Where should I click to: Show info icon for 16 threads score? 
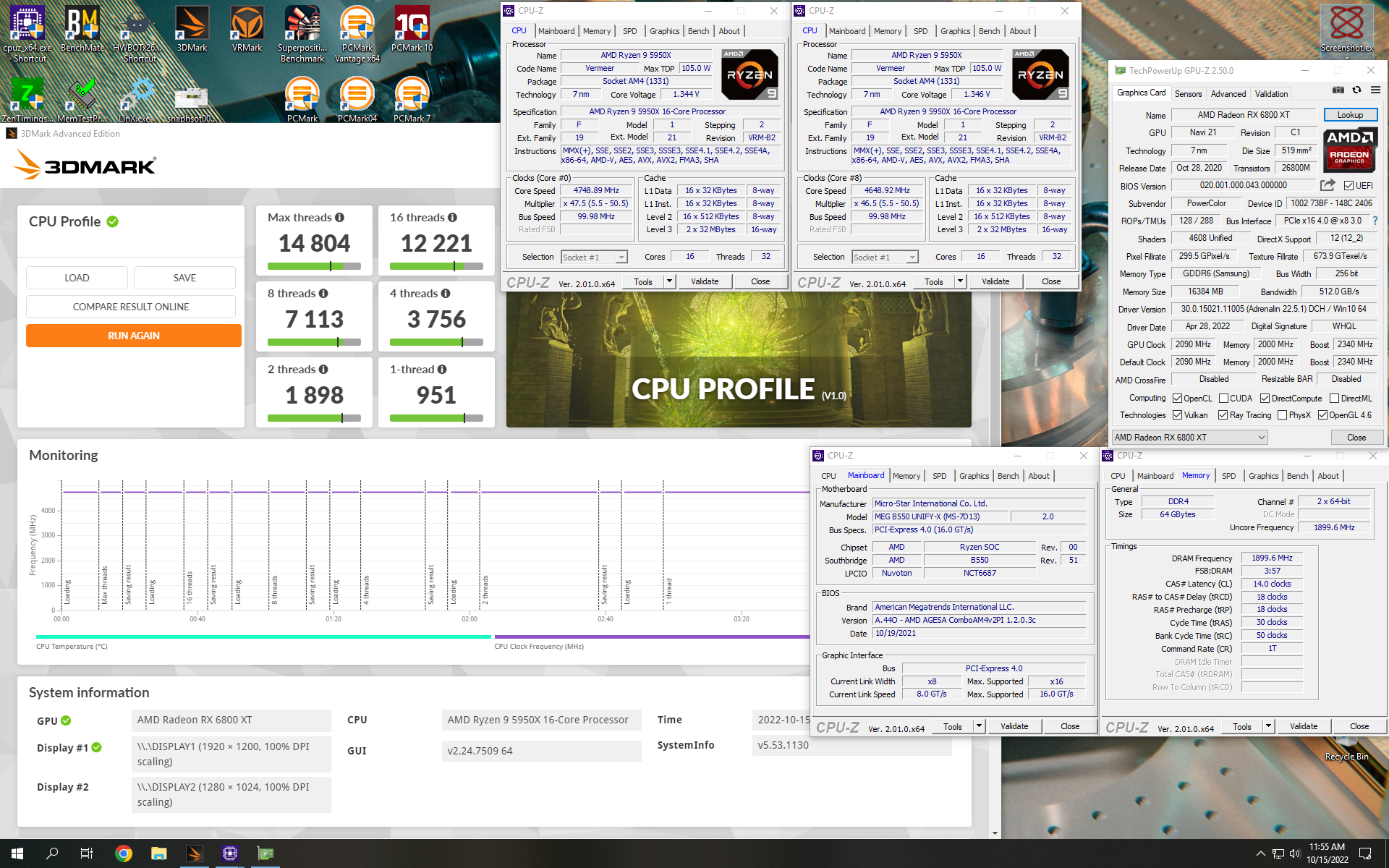[x=452, y=218]
